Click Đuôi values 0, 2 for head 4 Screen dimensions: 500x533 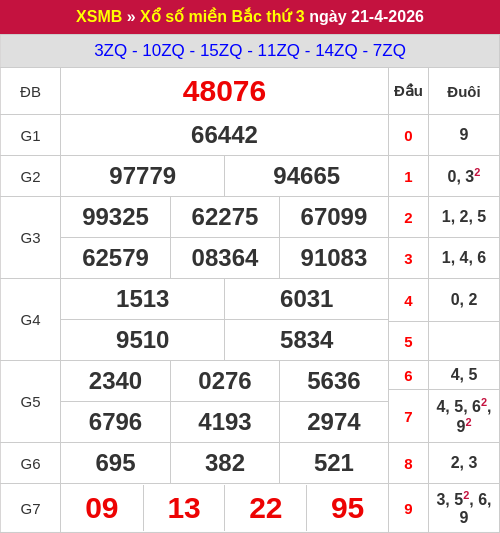click(x=464, y=299)
